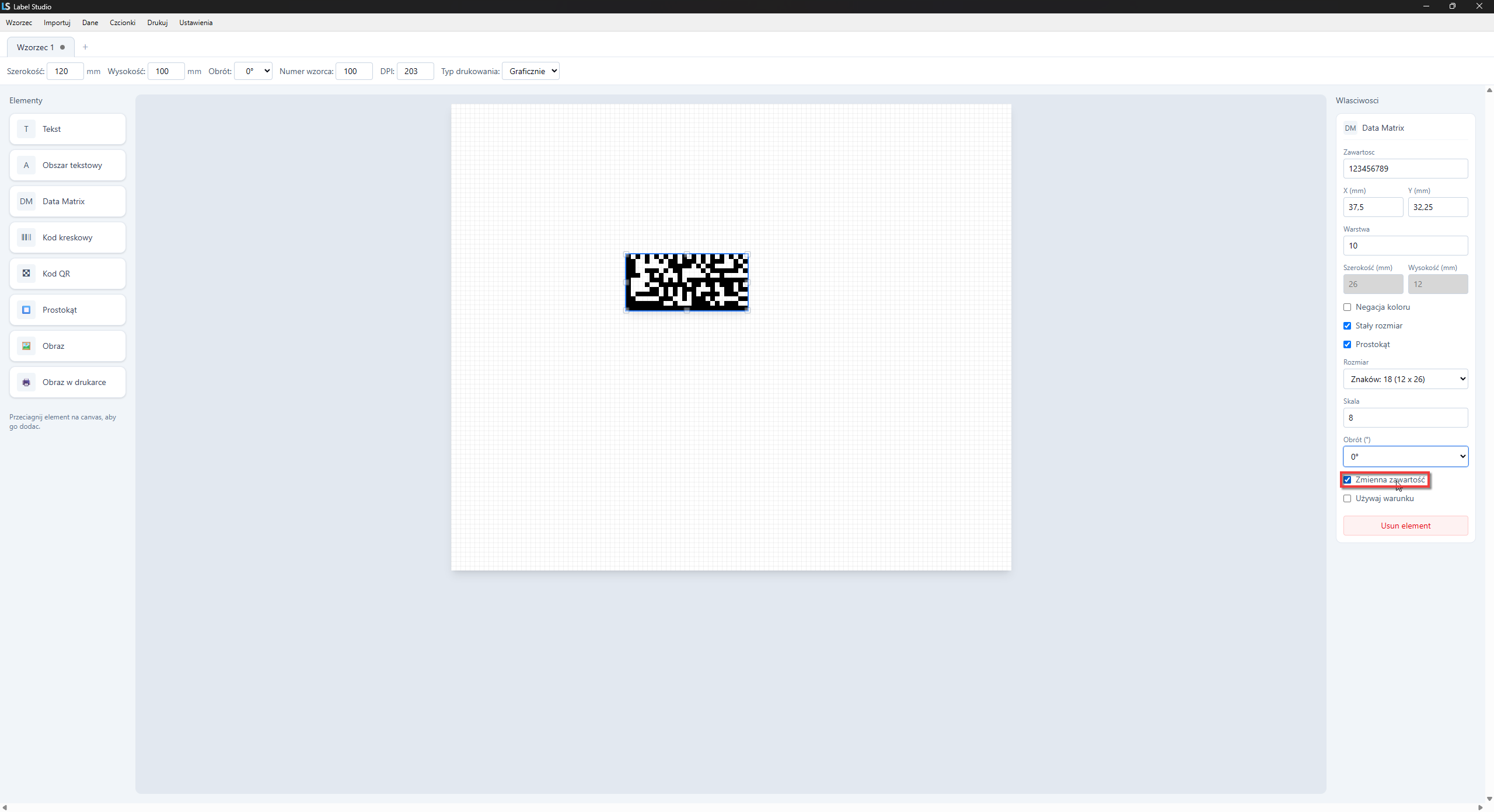Open the element Obrót (°) dropdown
The image size is (1494, 812).
[1405, 457]
